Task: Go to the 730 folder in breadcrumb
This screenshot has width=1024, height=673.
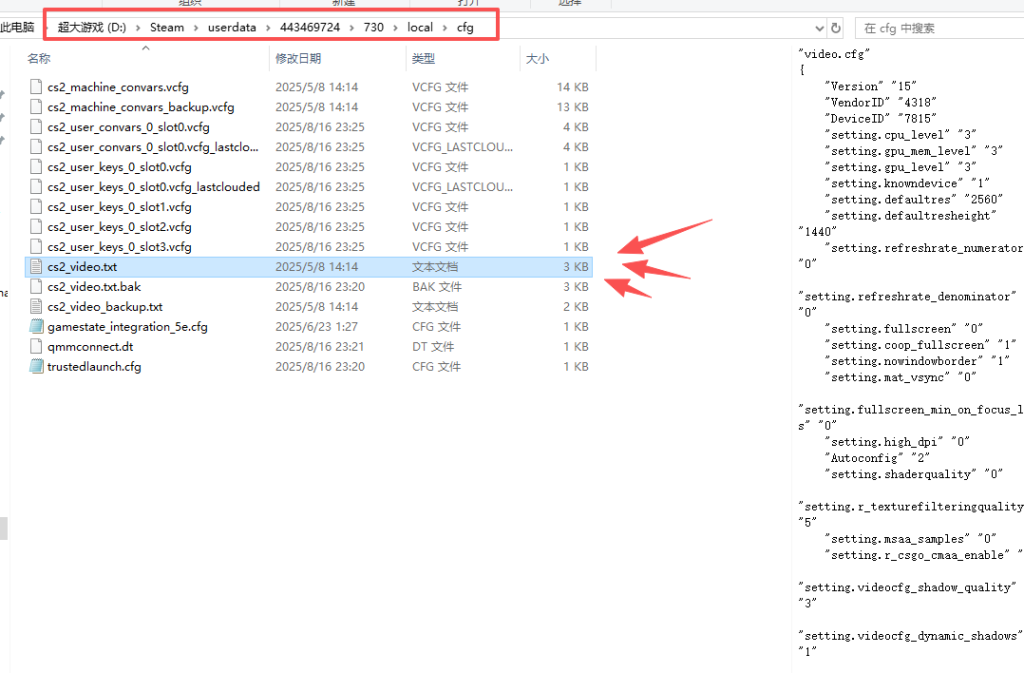Action: click(x=373, y=28)
